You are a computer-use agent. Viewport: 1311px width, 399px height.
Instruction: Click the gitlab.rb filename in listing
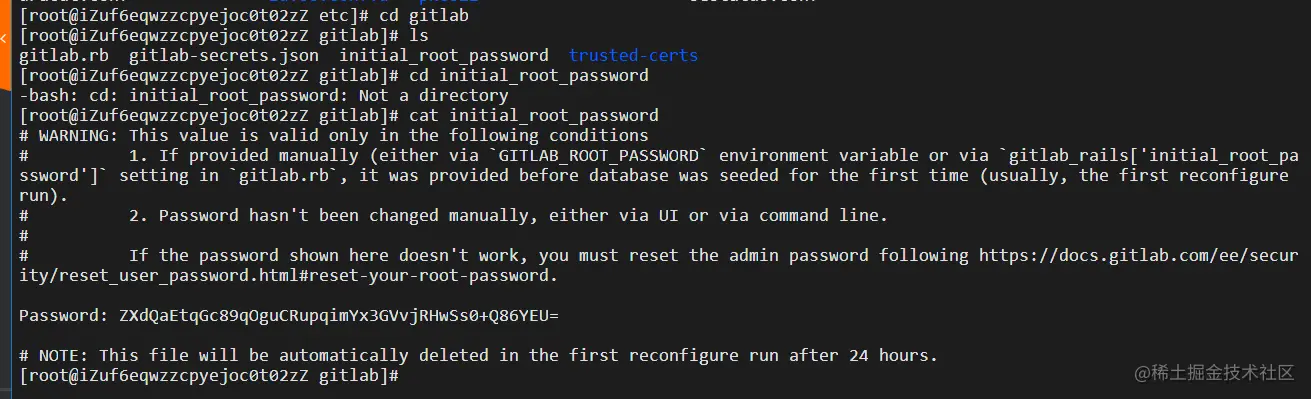[64, 56]
